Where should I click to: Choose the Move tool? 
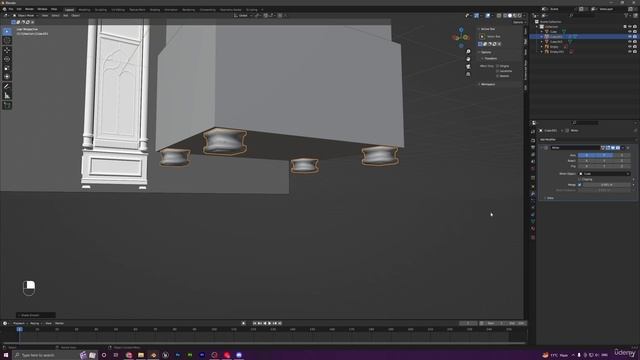(x=7, y=50)
